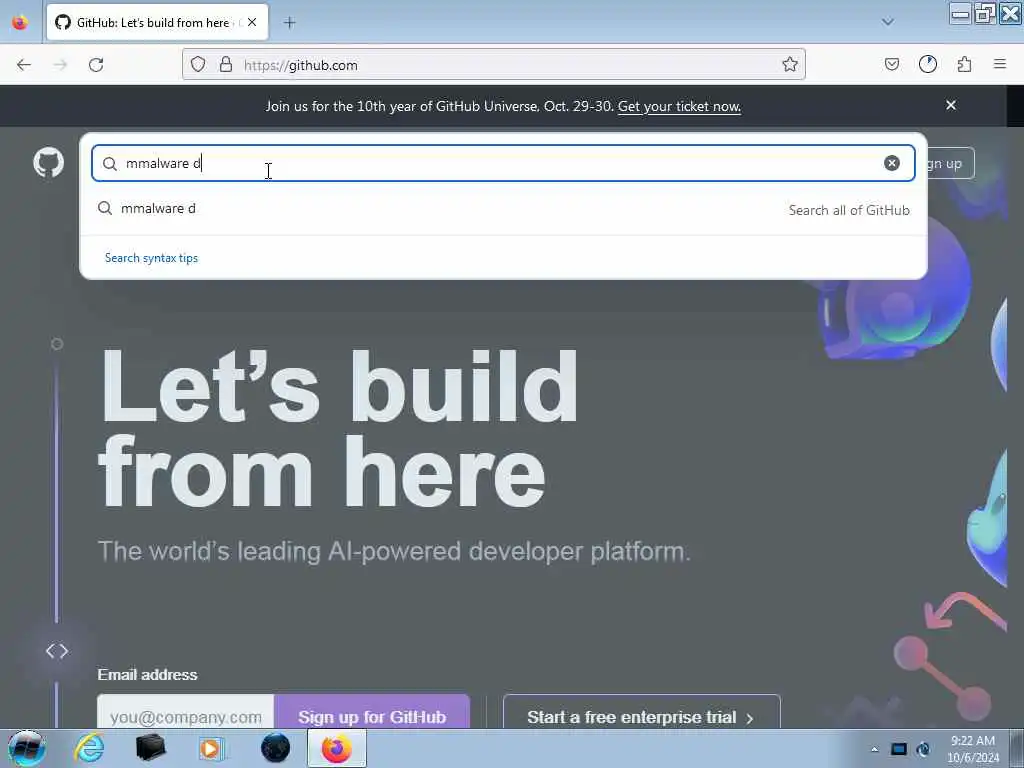Open the 'Get your ticket now' link
This screenshot has height=768, width=1024.
coord(679,106)
